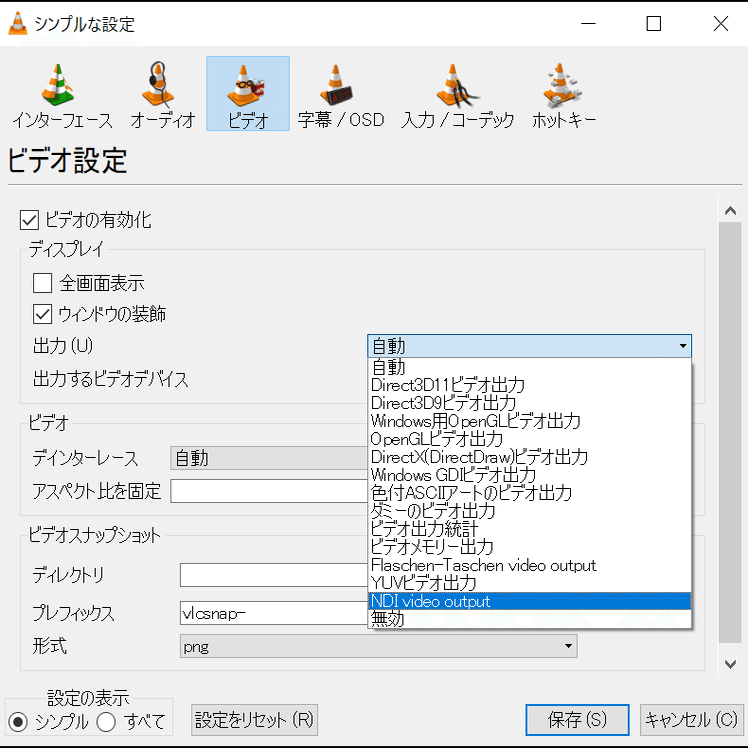Choose YUVビデオ出力 option
Viewport: 748px width, 748px height.
tap(530, 583)
